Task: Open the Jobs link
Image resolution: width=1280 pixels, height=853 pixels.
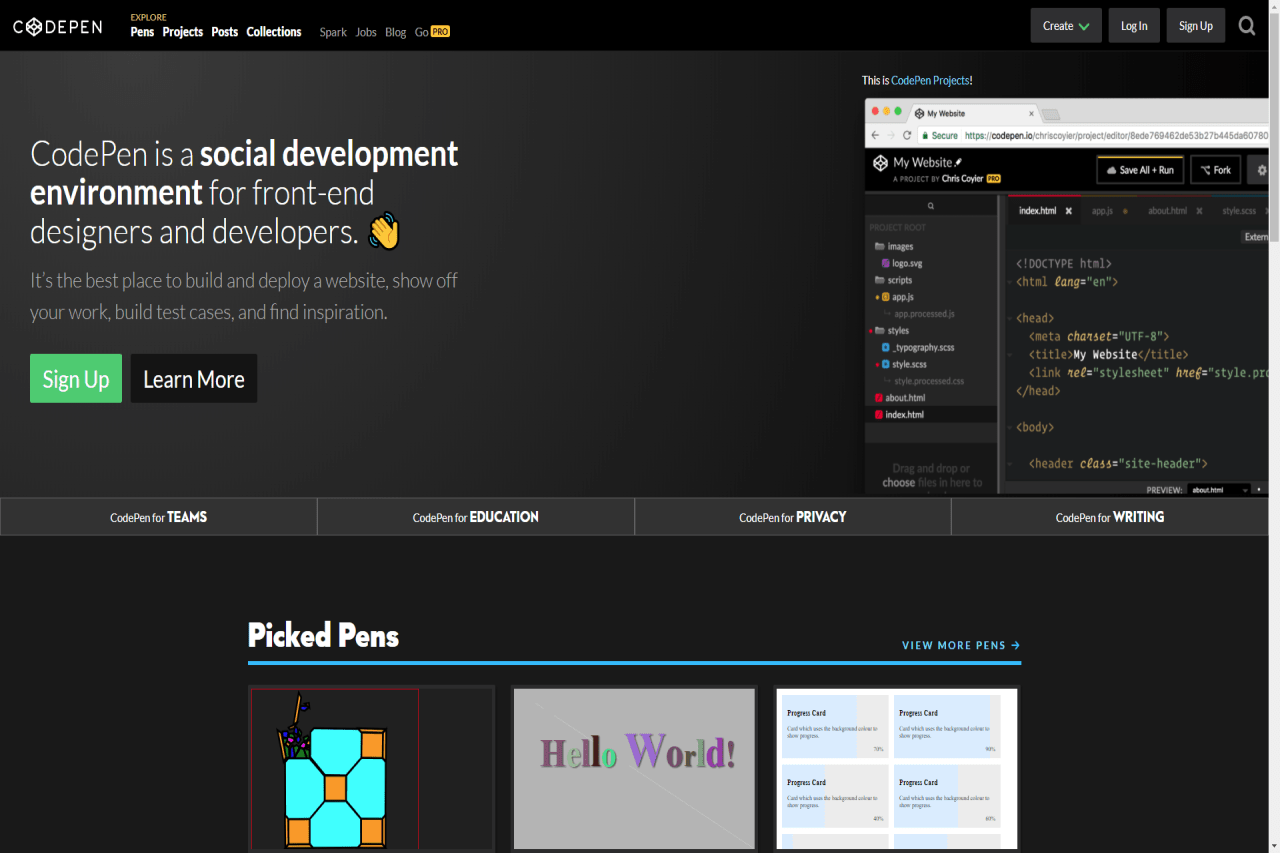Action: pyautogui.click(x=366, y=32)
